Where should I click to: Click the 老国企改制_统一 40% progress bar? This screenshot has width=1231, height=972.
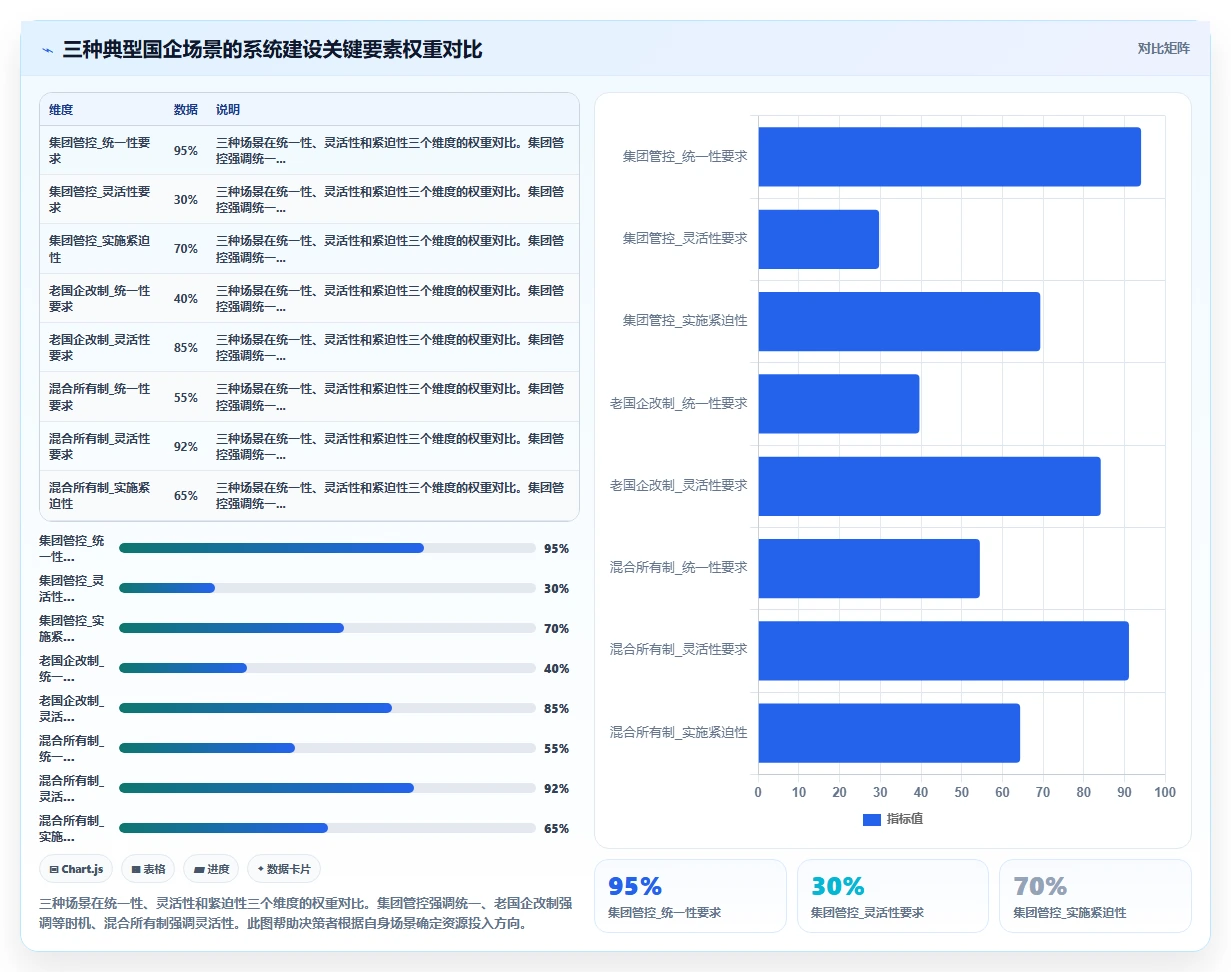tap(327, 668)
